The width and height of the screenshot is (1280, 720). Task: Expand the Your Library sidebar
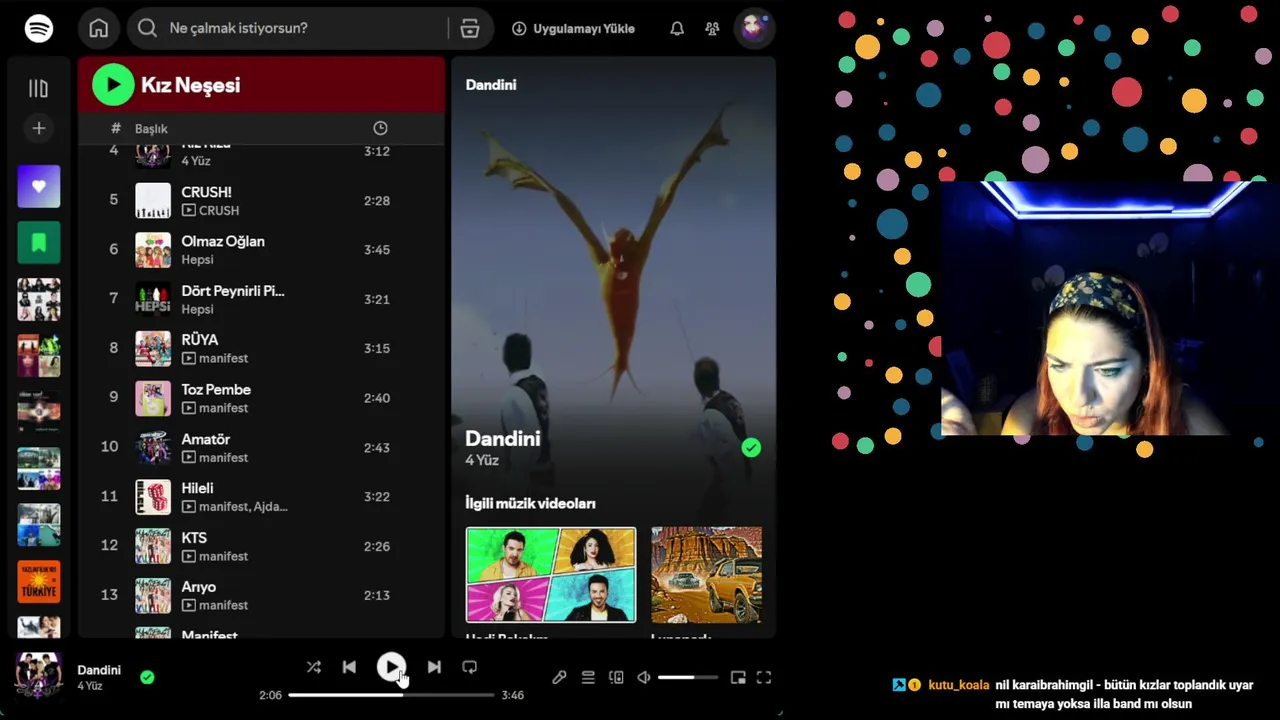click(x=39, y=88)
